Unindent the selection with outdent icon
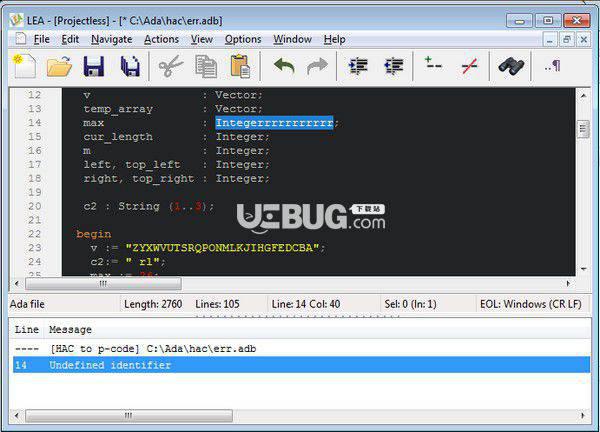The image size is (600, 432). click(394, 66)
